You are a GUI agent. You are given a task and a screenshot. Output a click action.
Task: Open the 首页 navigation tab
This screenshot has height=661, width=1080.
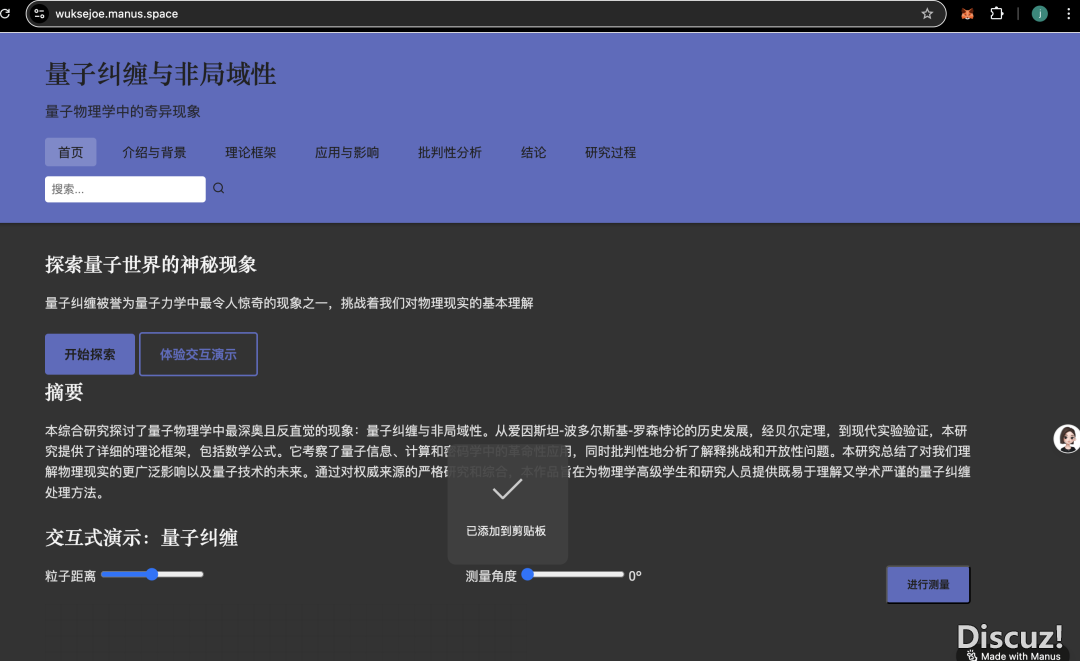pos(70,153)
